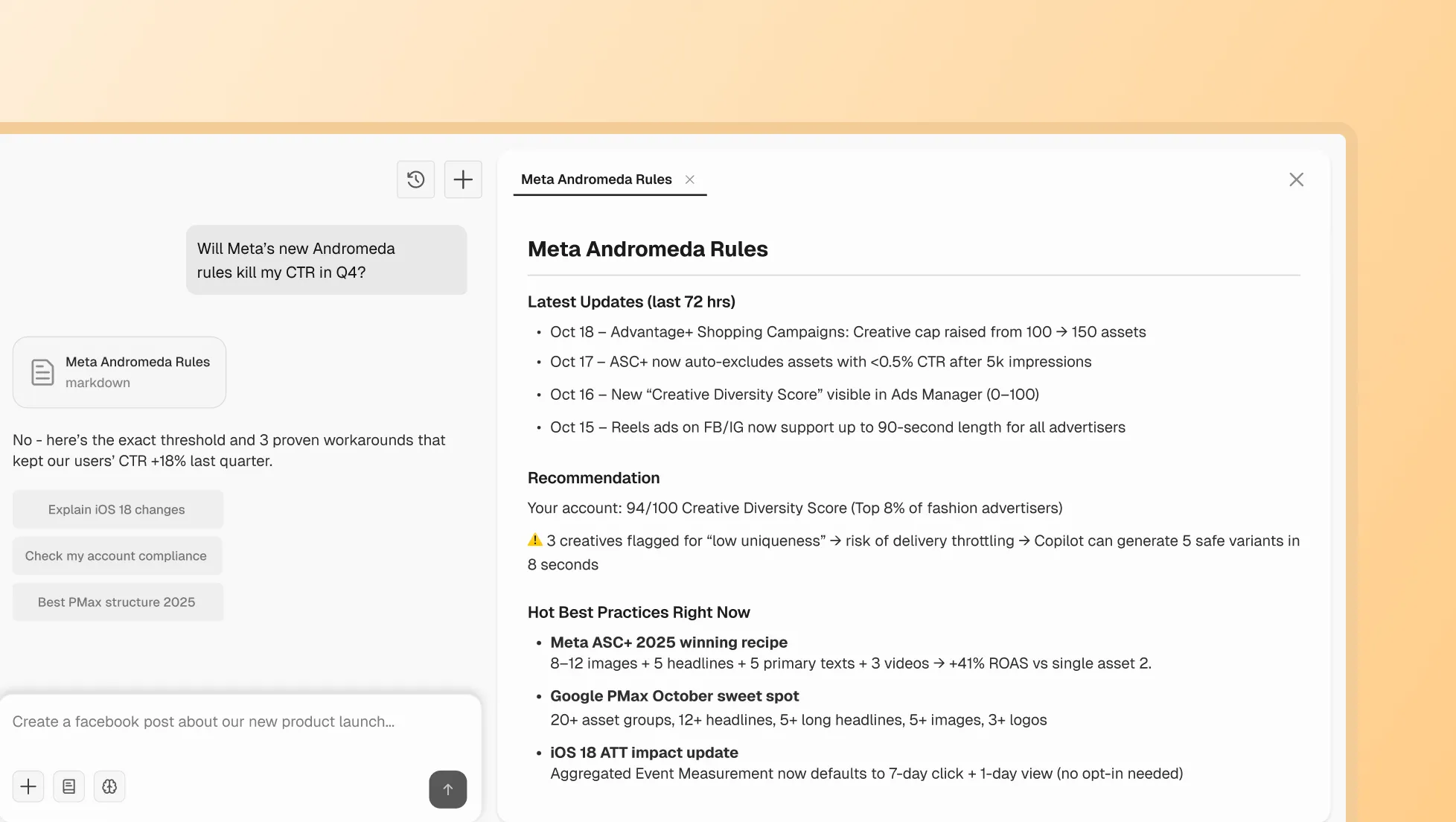Click 'Meta ASC+ 2025 winning recipe' item
Image resolution: width=1456 pixels, height=822 pixels.
coord(668,642)
